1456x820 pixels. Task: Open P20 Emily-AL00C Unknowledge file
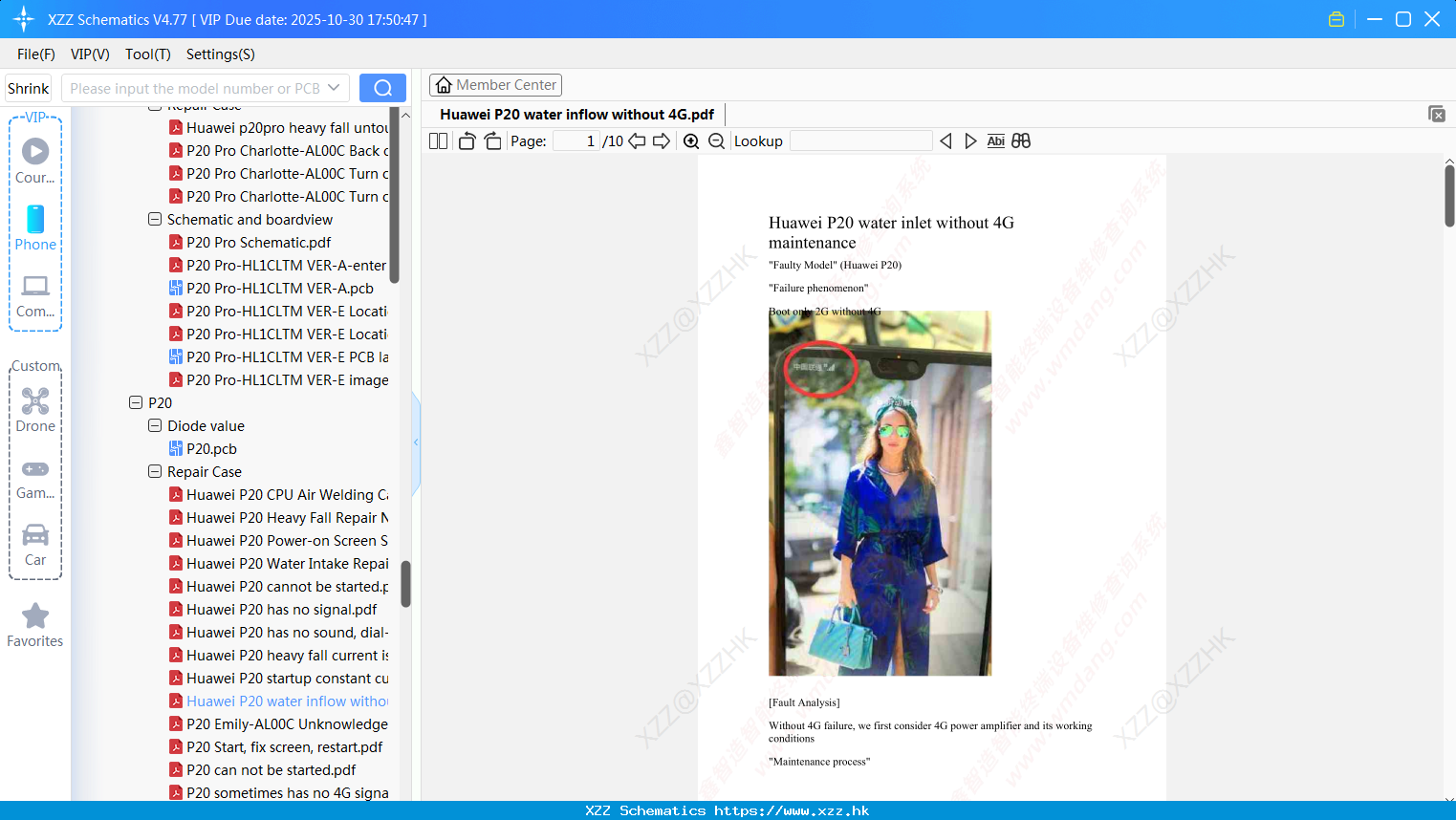tap(278, 723)
